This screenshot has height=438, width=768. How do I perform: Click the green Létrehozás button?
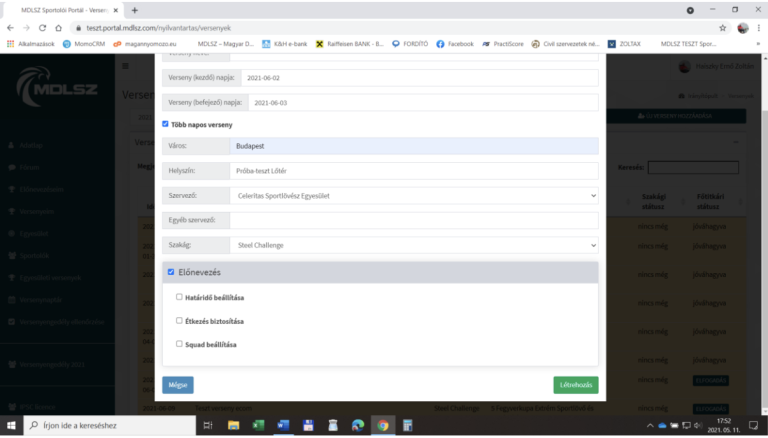[575, 385]
